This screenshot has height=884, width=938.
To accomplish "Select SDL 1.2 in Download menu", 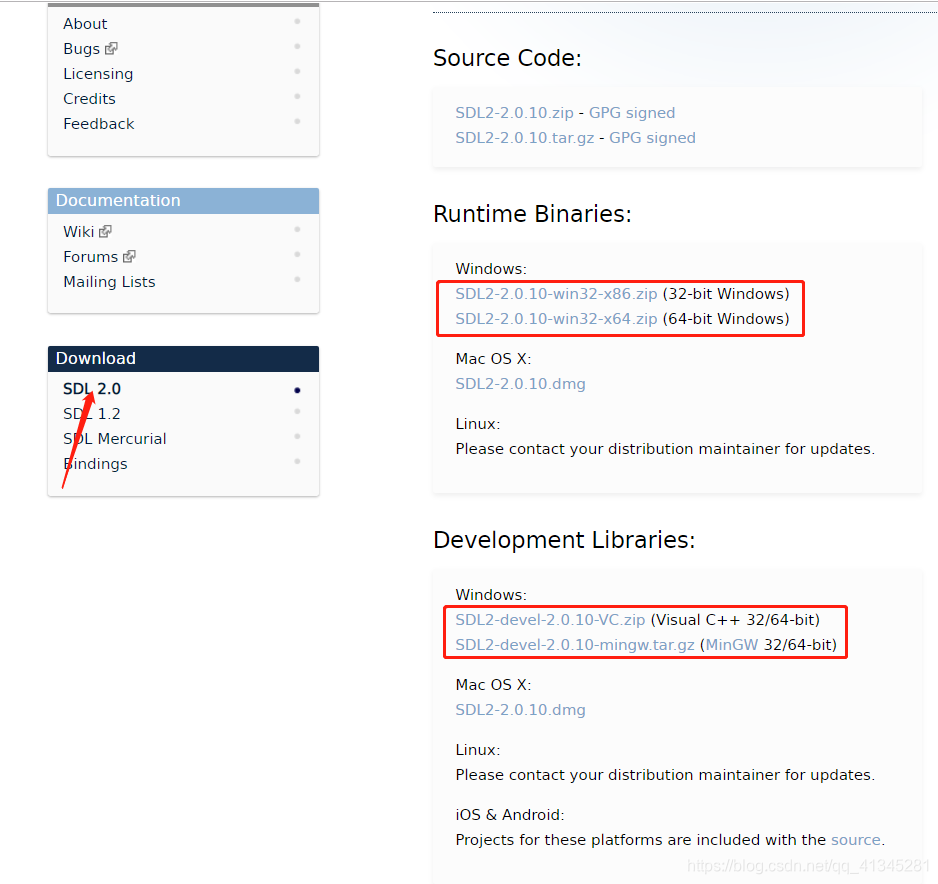I will (92, 414).
